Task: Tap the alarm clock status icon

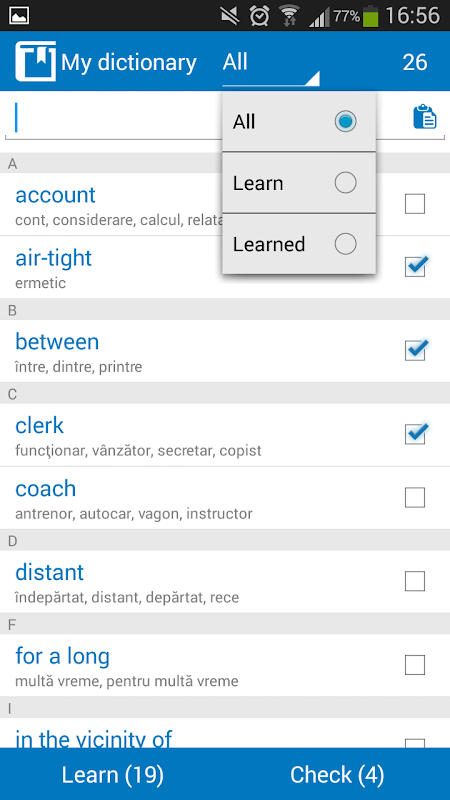Action: pos(260,15)
